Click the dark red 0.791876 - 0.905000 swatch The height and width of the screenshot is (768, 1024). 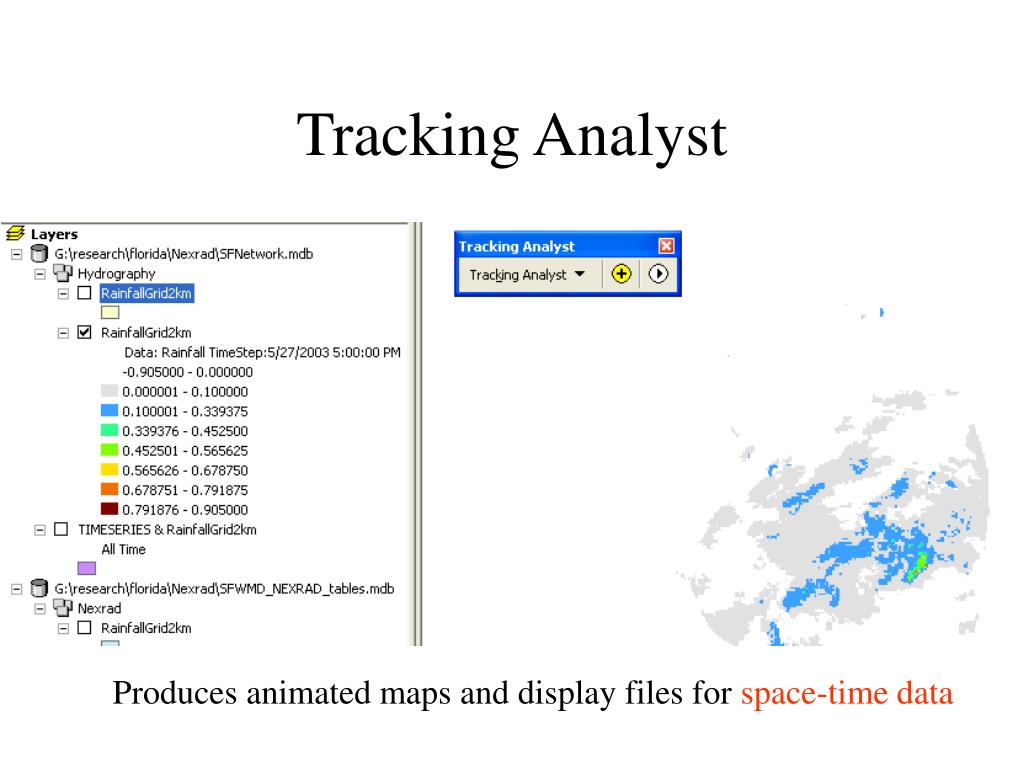[x=109, y=508]
